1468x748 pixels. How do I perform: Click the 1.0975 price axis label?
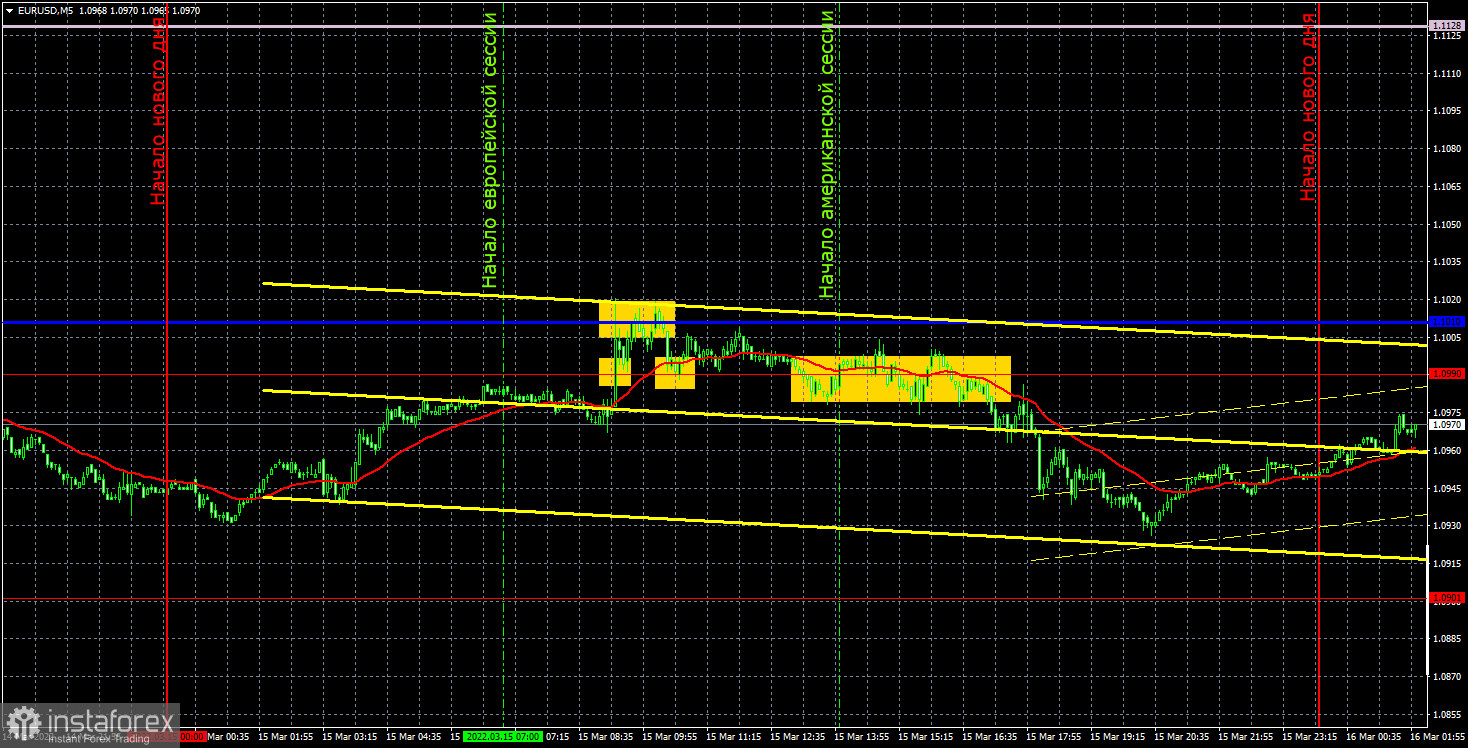[1447, 413]
